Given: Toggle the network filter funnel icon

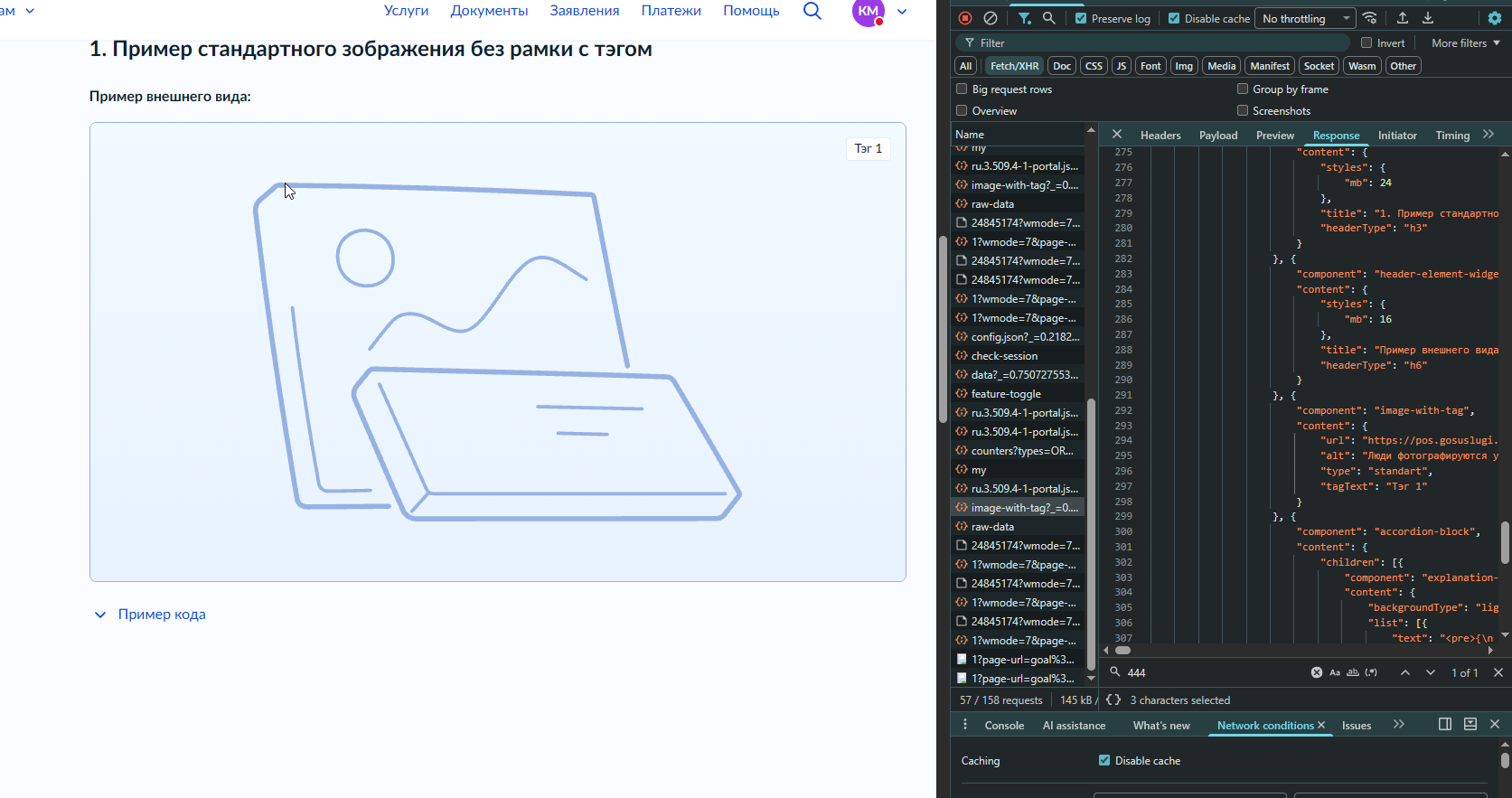Looking at the screenshot, I should 1024,18.
